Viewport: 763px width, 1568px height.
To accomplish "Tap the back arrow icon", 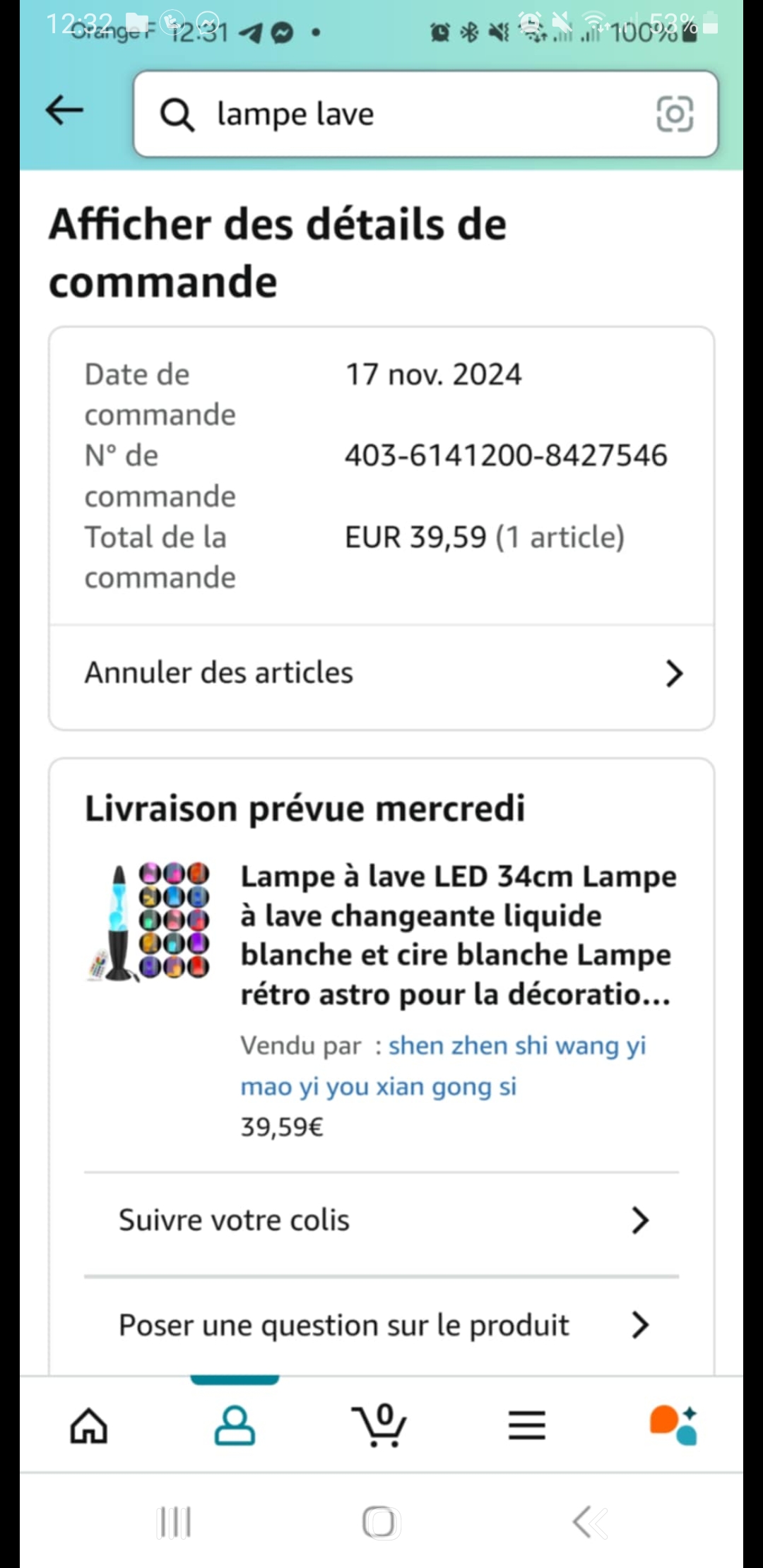I will 64,111.
